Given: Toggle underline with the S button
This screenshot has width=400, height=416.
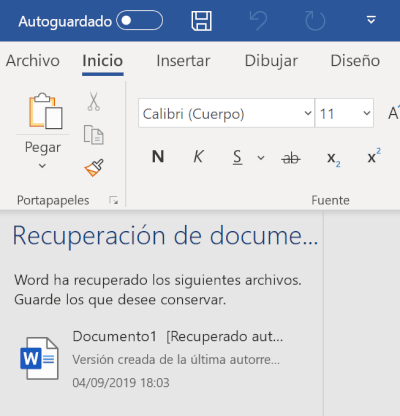Looking at the screenshot, I should tap(237, 157).
